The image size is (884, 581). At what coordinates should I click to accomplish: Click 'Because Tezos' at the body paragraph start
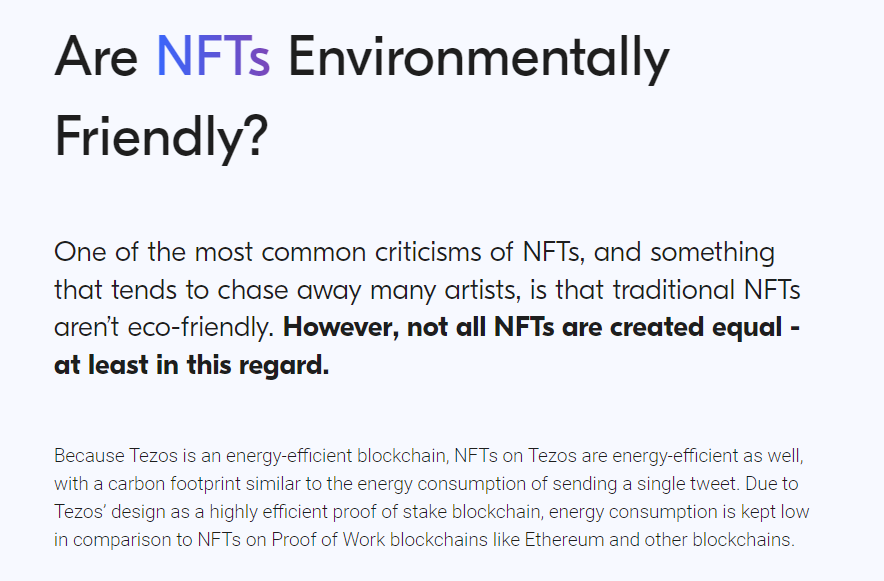pos(116,455)
